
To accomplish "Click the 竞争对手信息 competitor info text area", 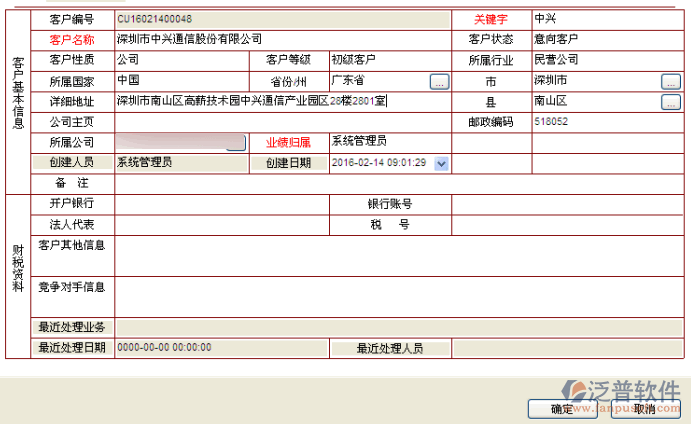I will click(400, 296).
